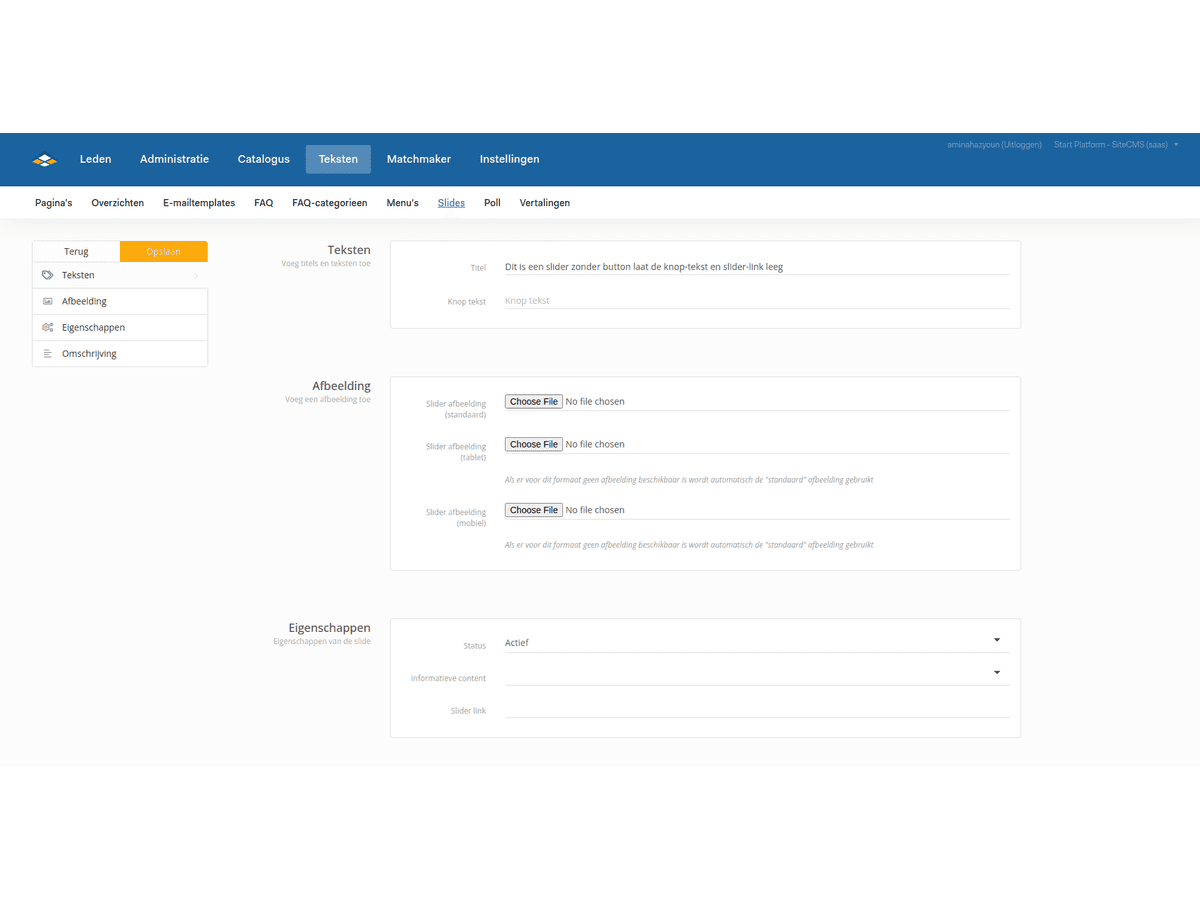
Task: Expand the Teksten sidebar chevron
Action: click(x=196, y=276)
